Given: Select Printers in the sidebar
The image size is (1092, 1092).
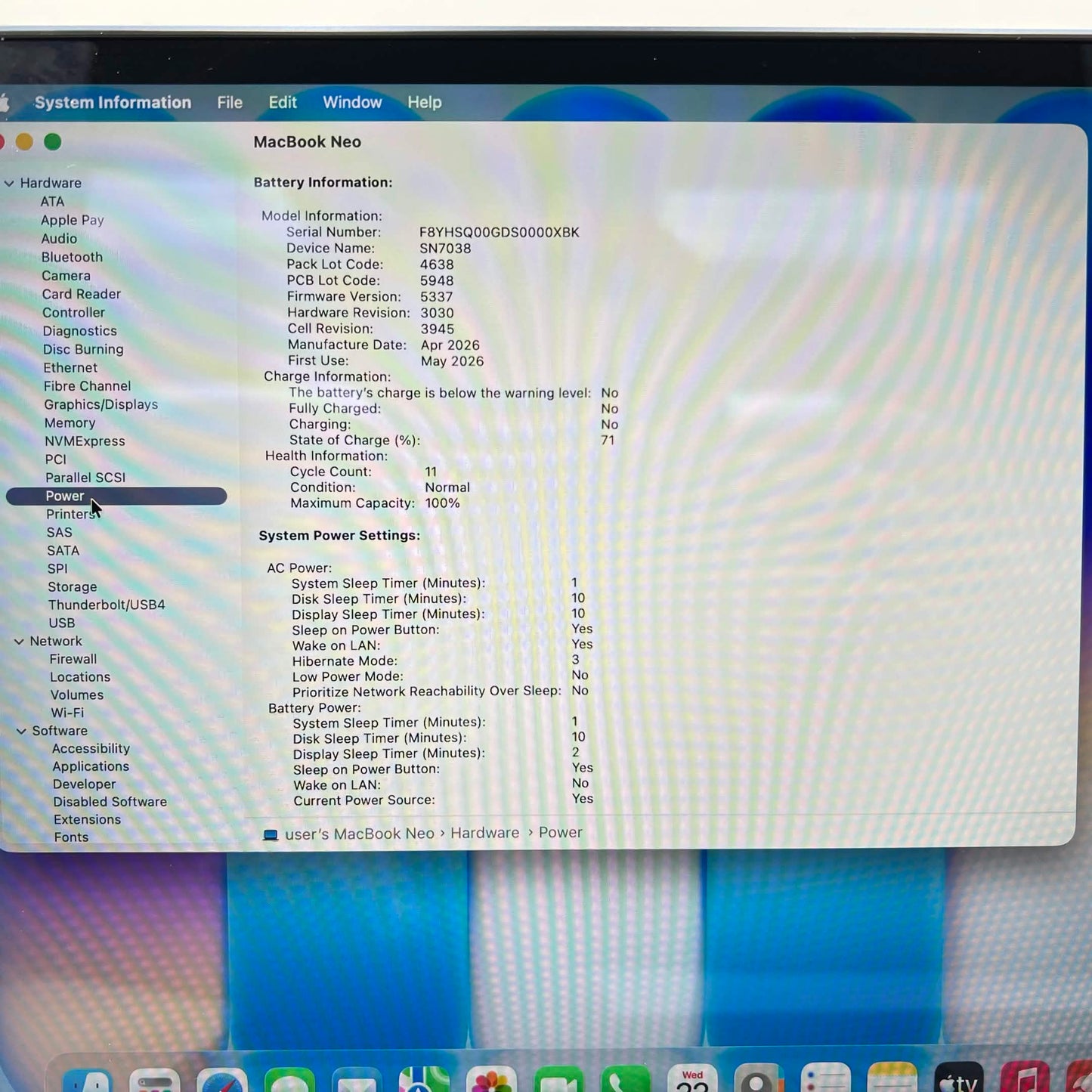Looking at the screenshot, I should (x=72, y=515).
